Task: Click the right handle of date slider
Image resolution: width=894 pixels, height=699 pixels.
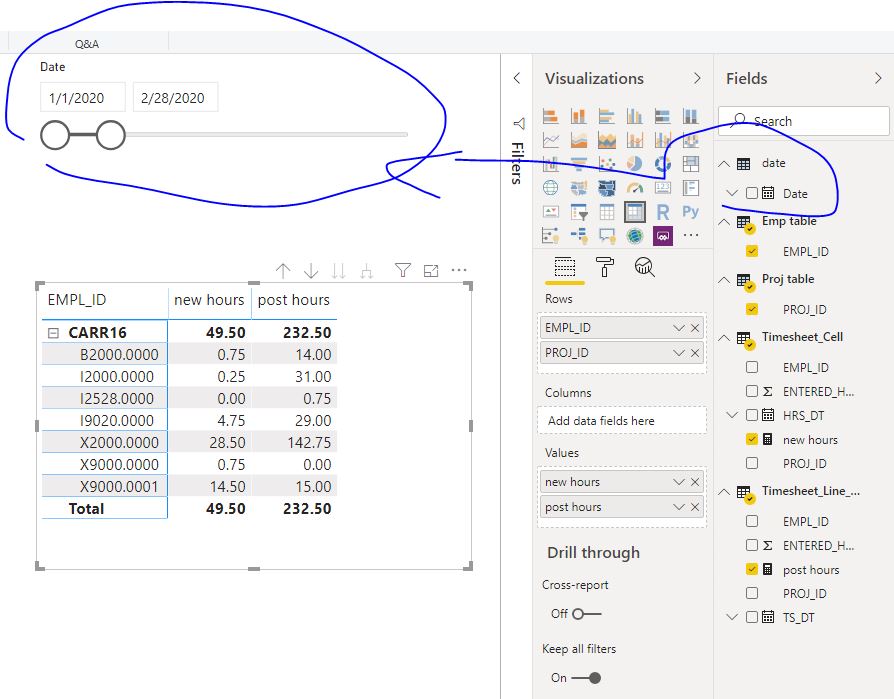Action: coord(111,135)
